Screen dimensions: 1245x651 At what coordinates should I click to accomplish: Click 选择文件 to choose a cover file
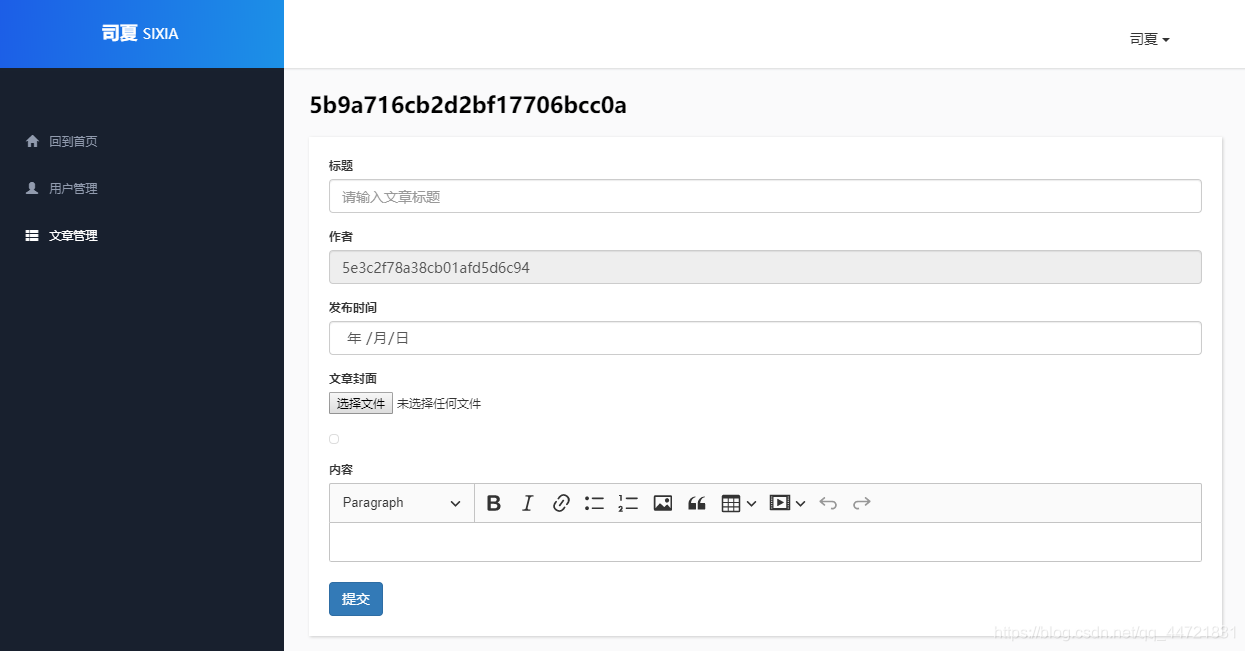(360, 403)
